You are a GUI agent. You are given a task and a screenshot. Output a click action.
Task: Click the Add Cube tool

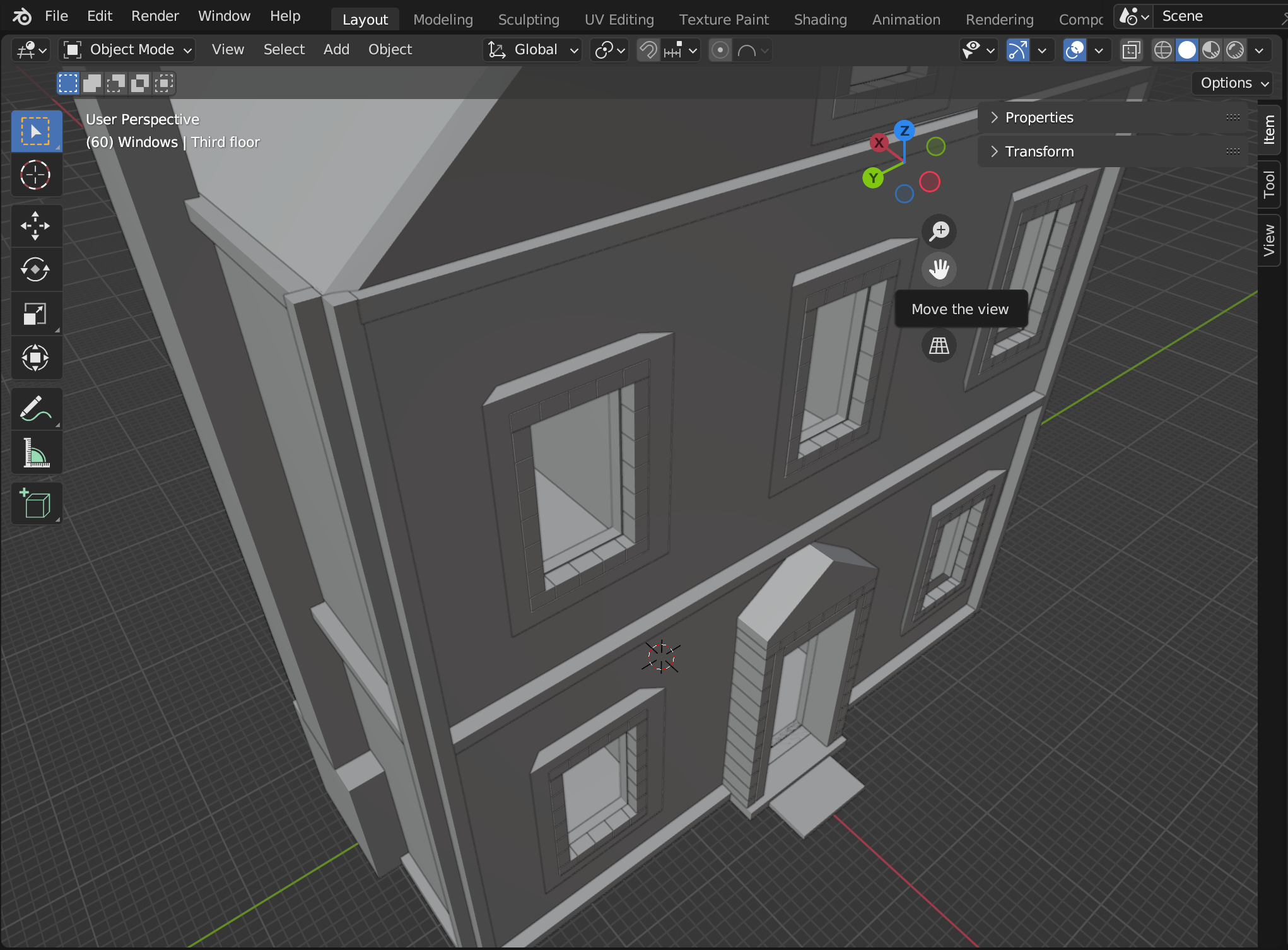pyautogui.click(x=35, y=503)
